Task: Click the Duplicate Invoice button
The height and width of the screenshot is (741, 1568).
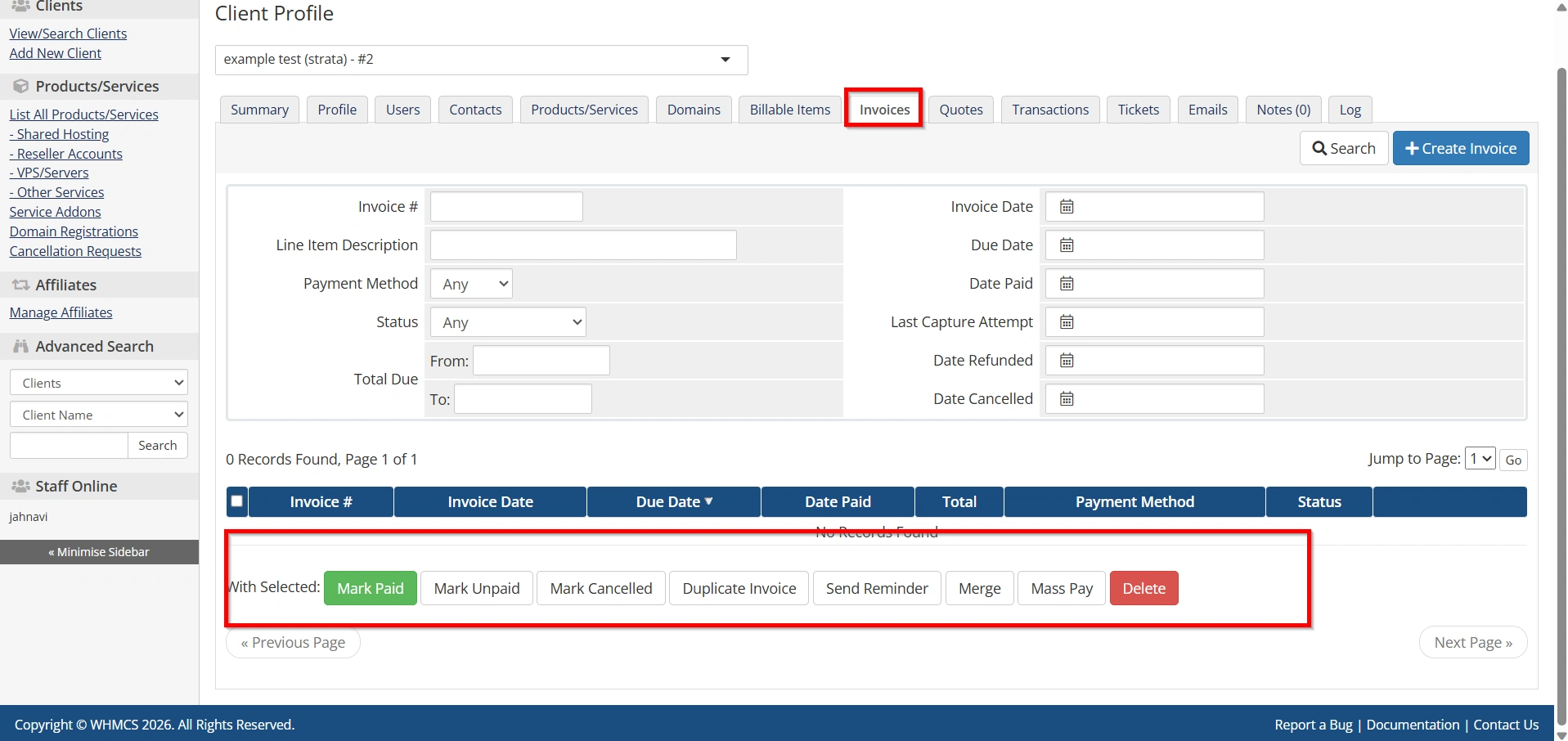Action: pyautogui.click(x=739, y=588)
